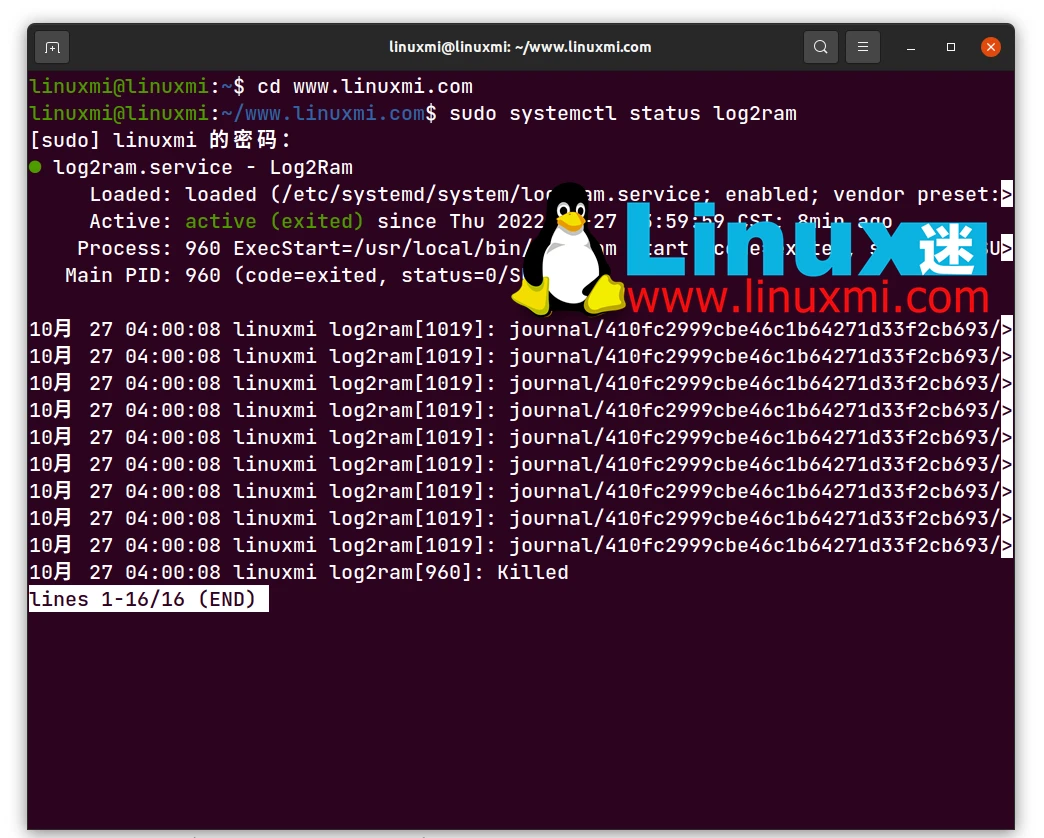The height and width of the screenshot is (838, 1044).
Task: Click the '[sudo] linuxmi' password prompt line
Action: pos(160,140)
